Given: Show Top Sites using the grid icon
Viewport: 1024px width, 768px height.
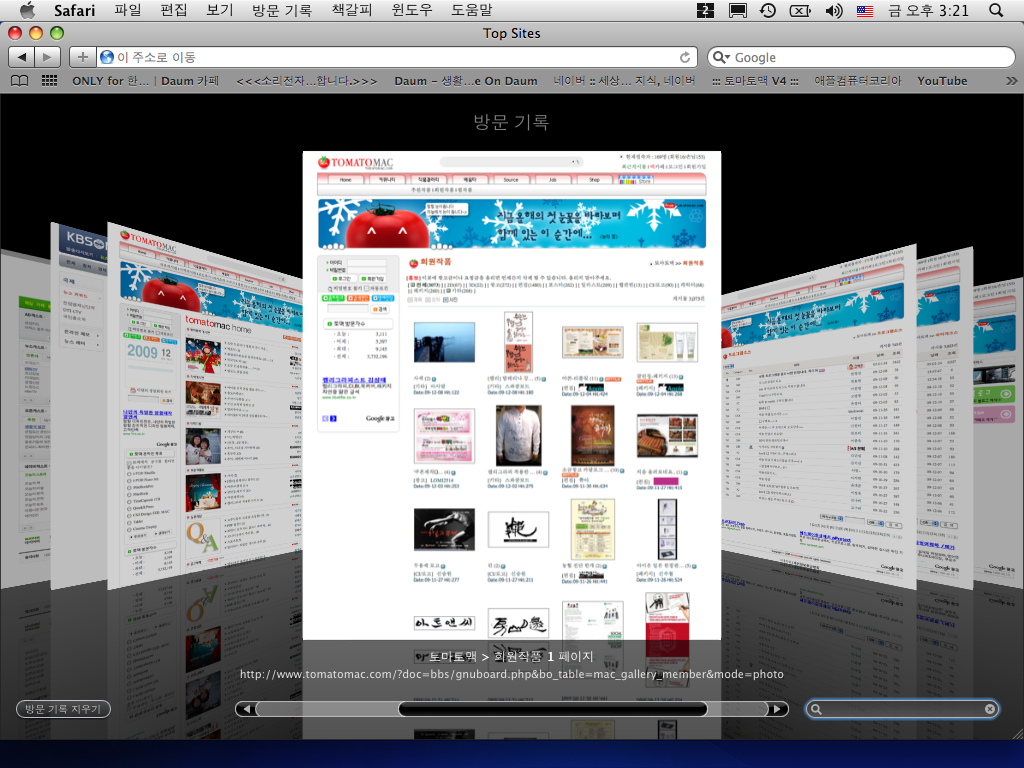Looking at the screenshot, I should [49, 81].
